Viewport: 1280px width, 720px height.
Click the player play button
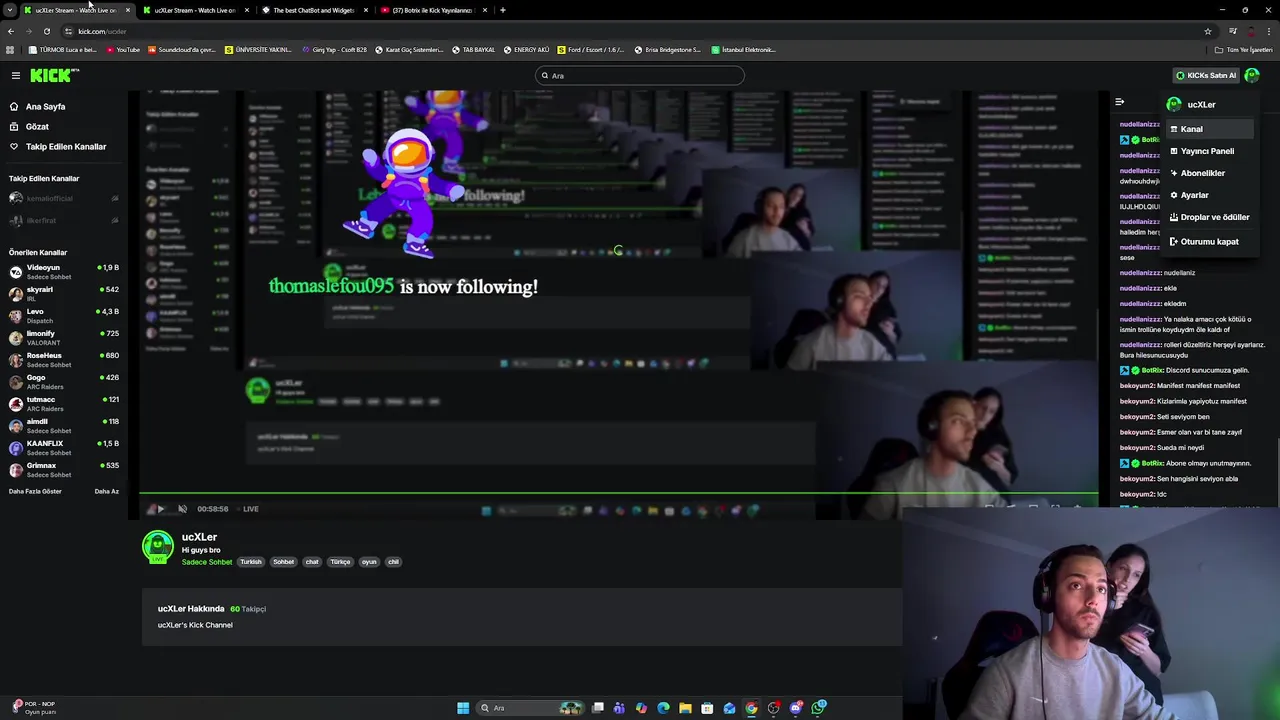160,509
